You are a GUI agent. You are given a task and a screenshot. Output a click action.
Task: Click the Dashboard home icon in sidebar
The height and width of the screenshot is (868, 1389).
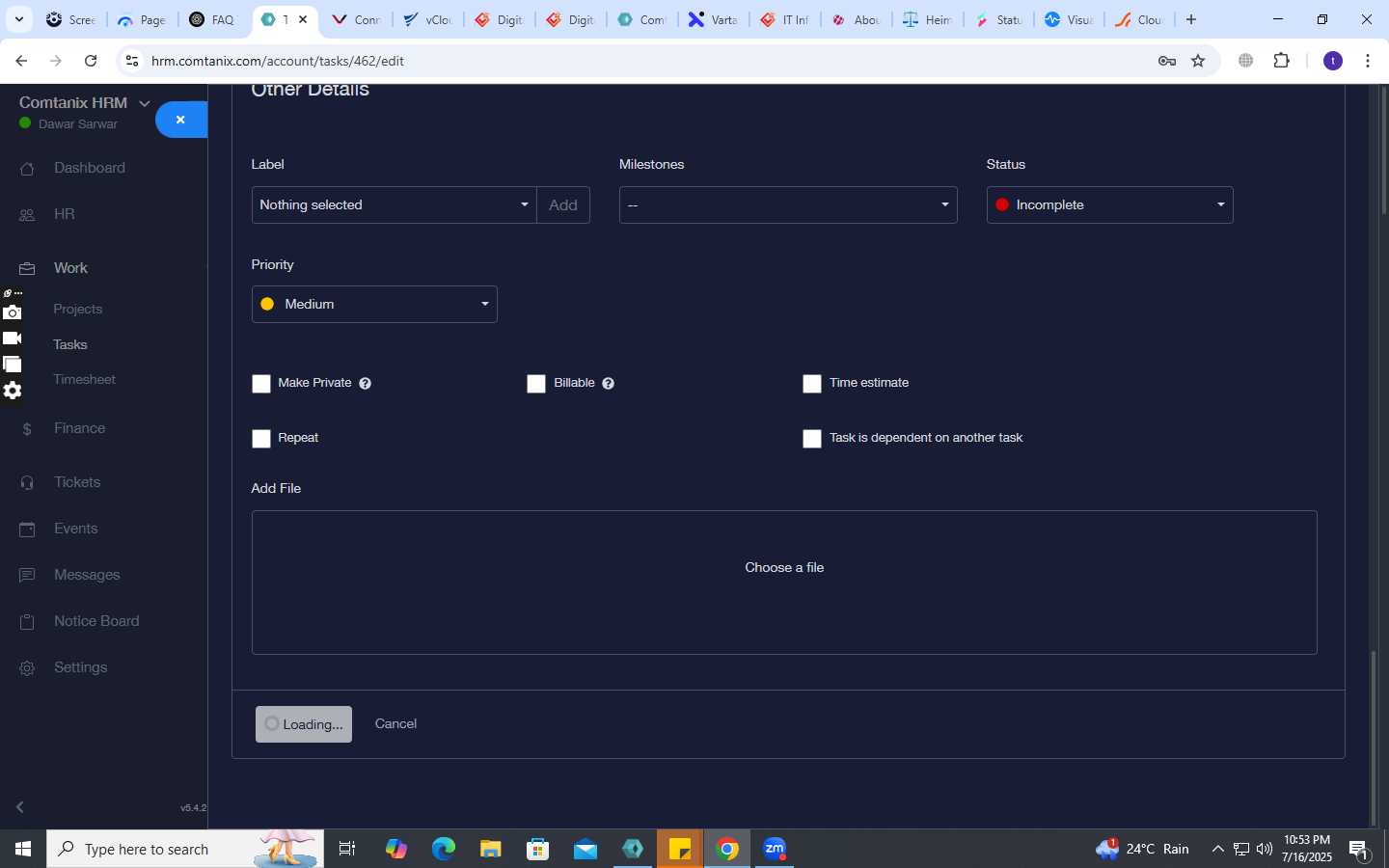(x=27, y=169)
